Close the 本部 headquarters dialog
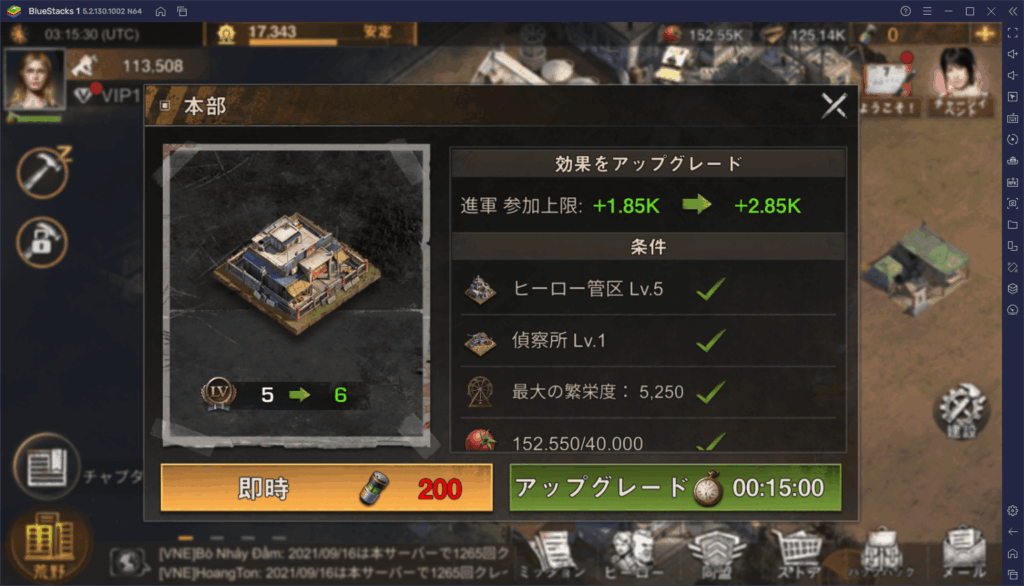 (x=834, y=106)
